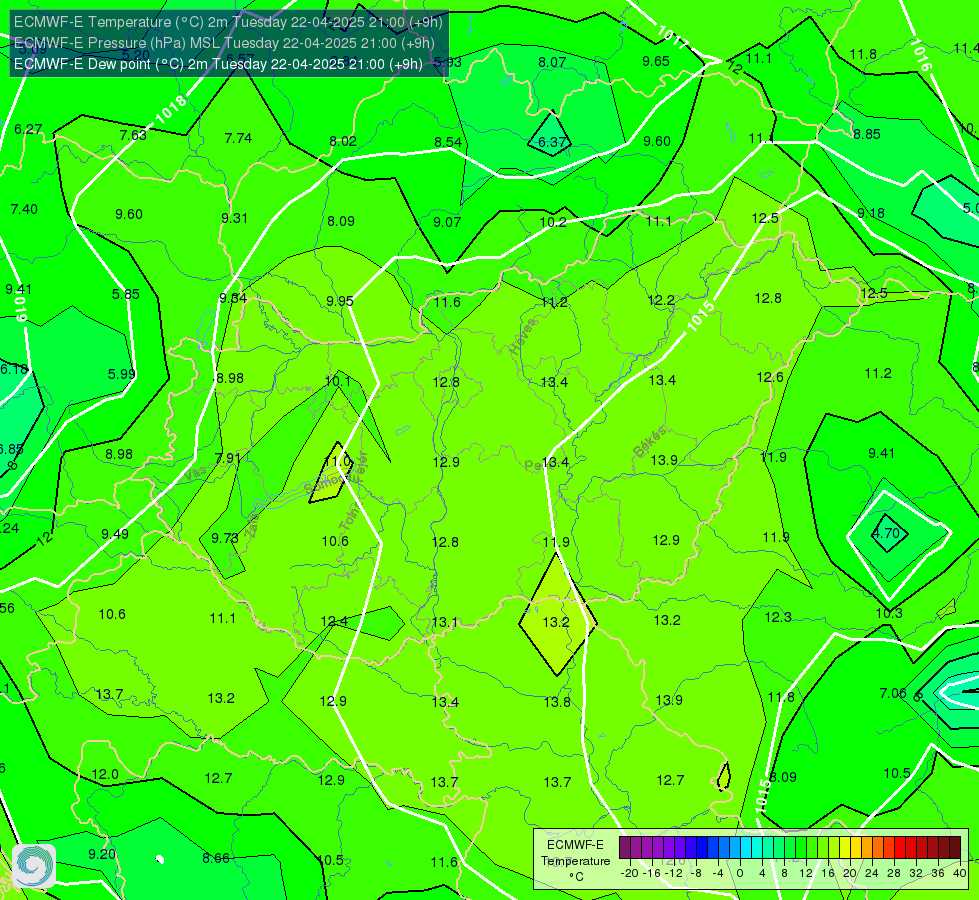The width and height of the screenshot is (979, 900).
Task: Click the leftmost dark purple legend swatch
Action: point(625,848)
